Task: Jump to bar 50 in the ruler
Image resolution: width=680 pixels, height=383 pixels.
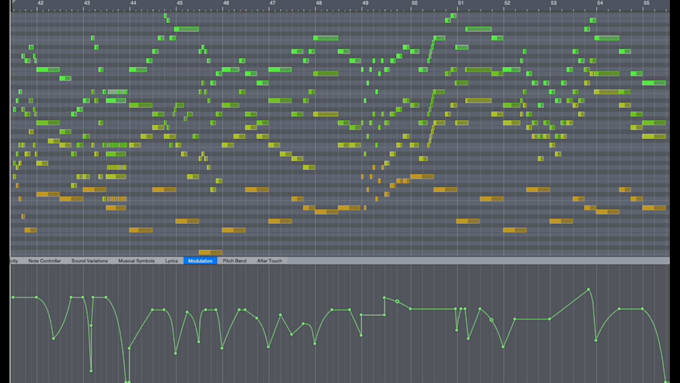Action: click(x=415, y=3)
